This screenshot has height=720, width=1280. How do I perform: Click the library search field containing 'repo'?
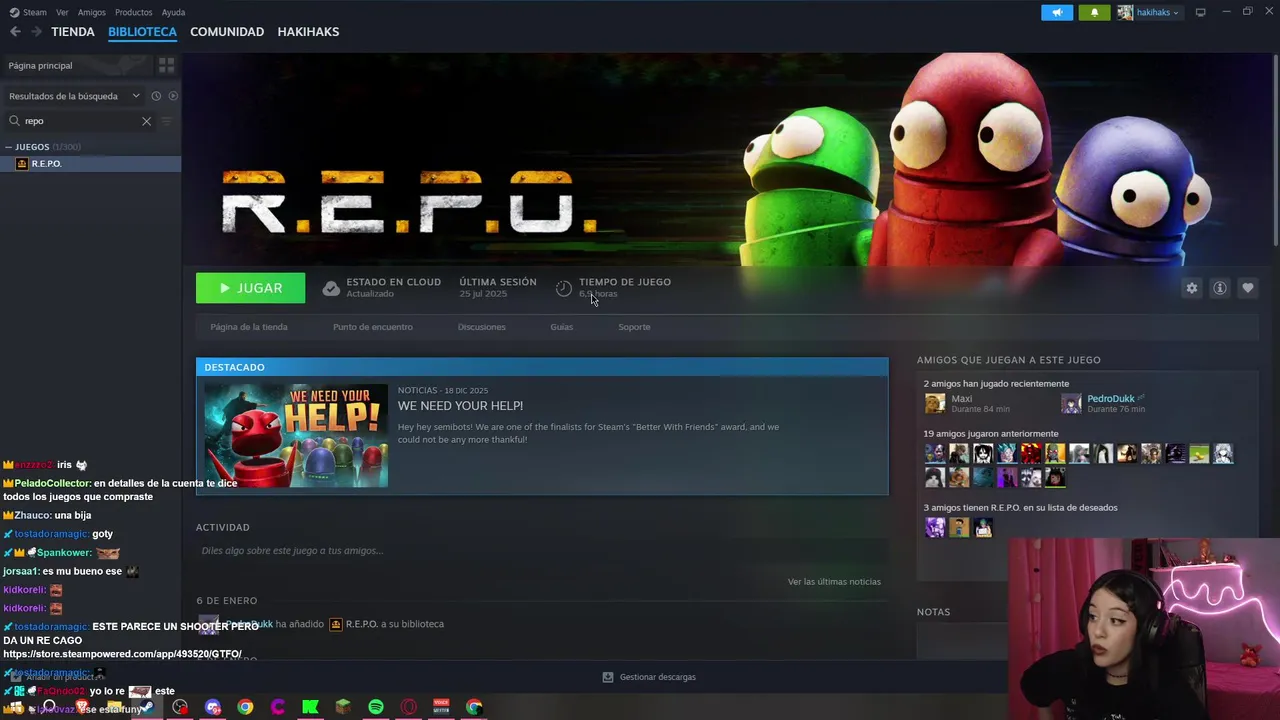pos(80,121)
